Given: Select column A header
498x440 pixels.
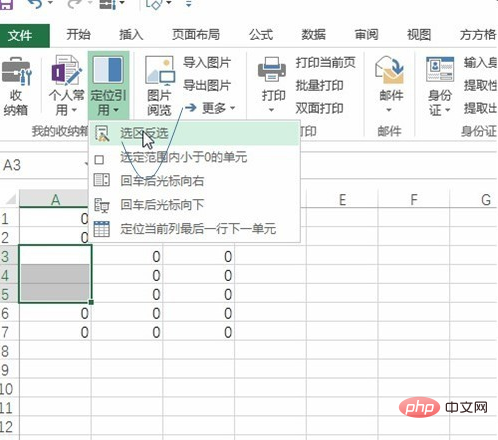Looking at the screenshot, I should [55, 200].
